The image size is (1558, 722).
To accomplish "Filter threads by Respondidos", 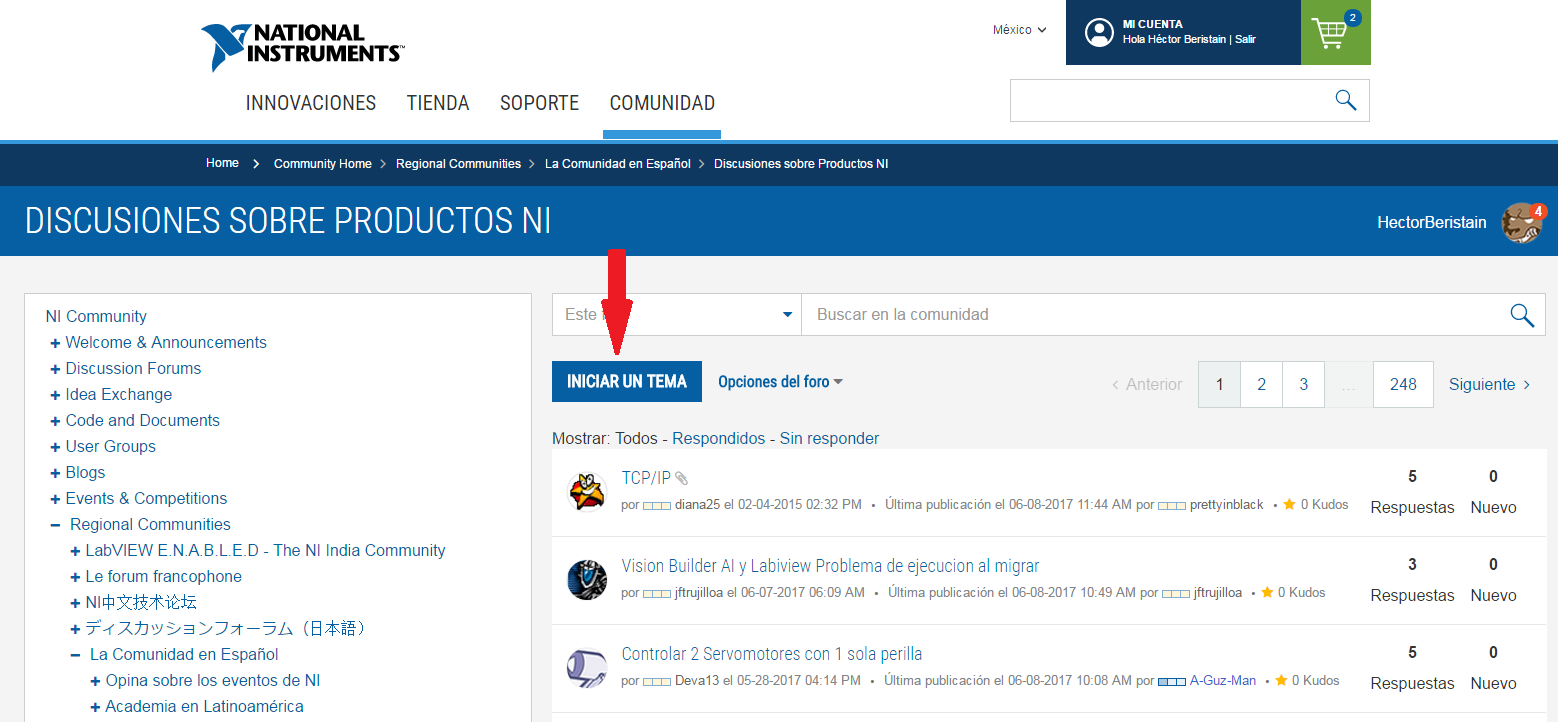I will click(718, 438).
